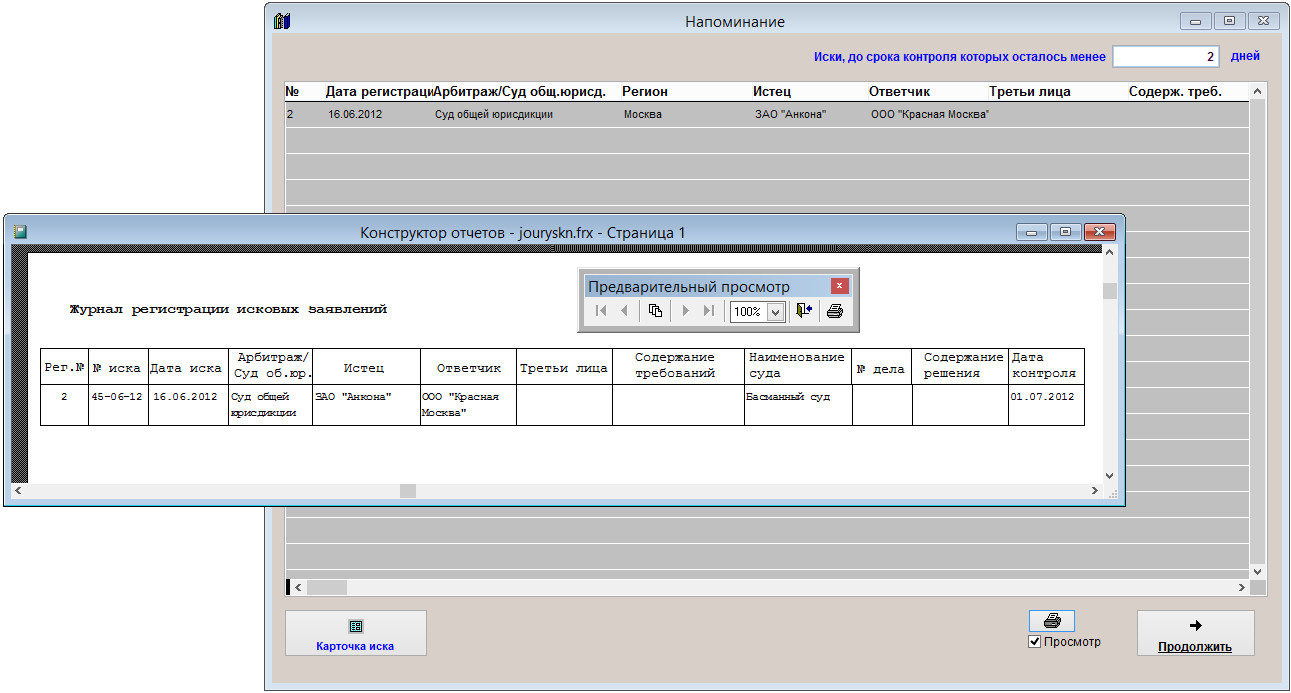Click the Истец column header in reminder grid
Screen dimensions: 1291x693
pyautogui.click(x=772, y=92)
